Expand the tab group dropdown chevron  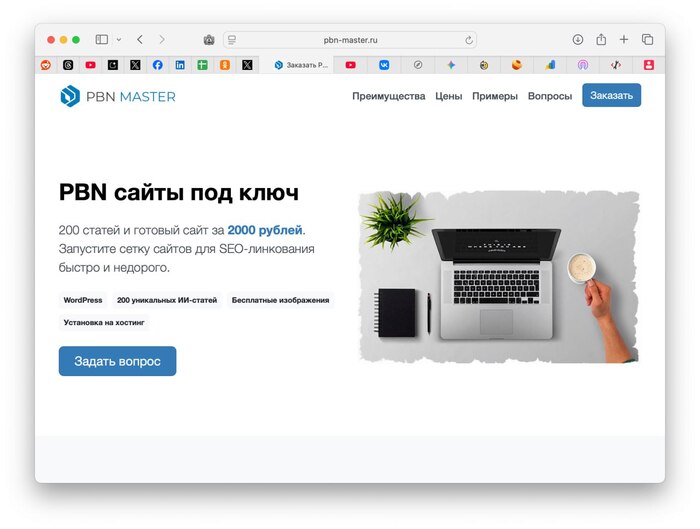[119, 40]
